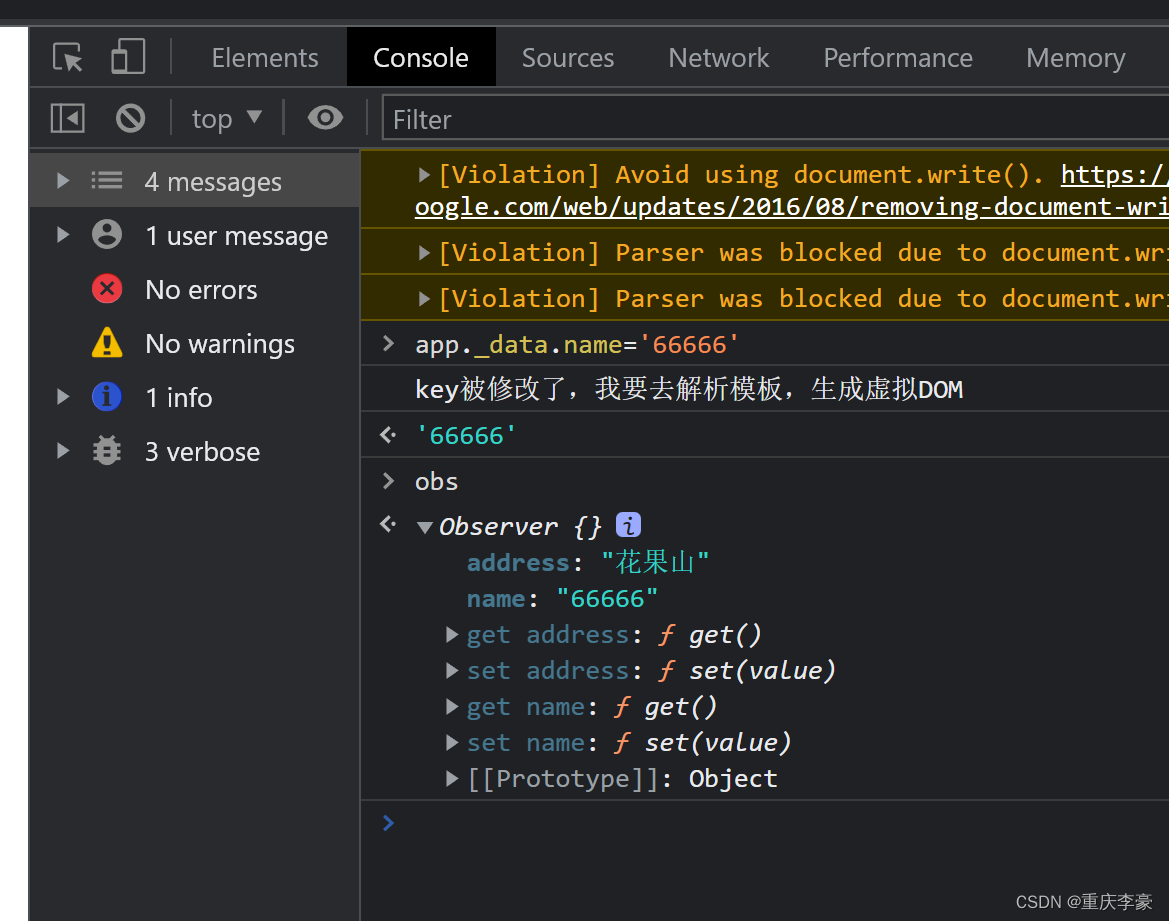The width and height of the screenshot is (1169, 921).
Task: Click the Observer info badge icon
Action: click(x=628, y=525)
